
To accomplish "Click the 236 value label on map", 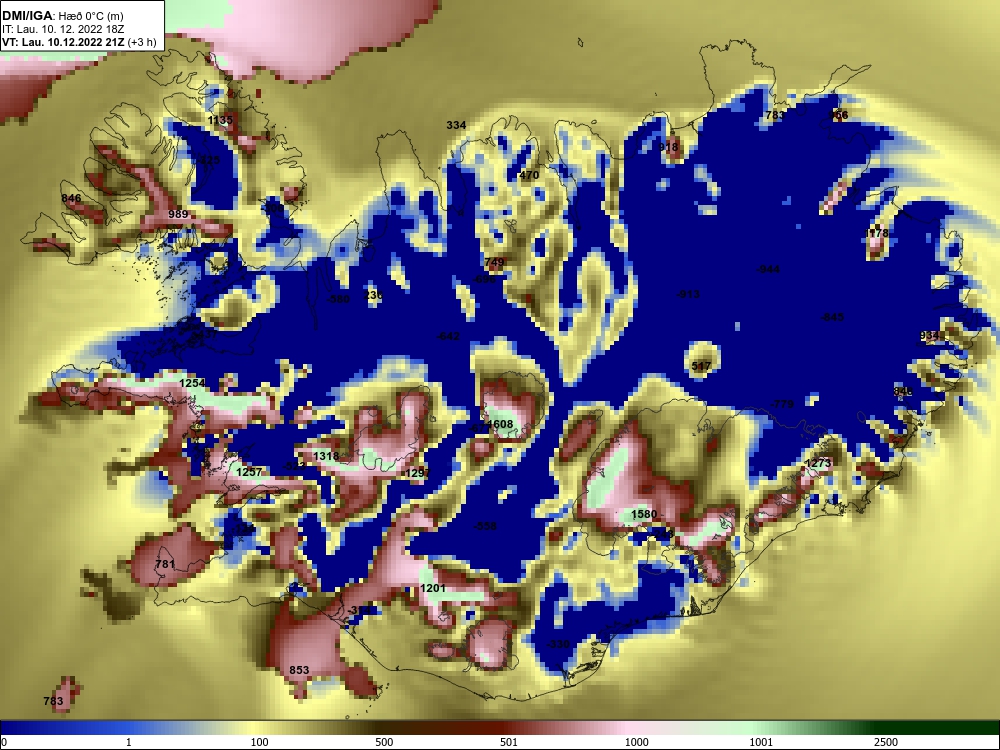I will tap(374, 295).
